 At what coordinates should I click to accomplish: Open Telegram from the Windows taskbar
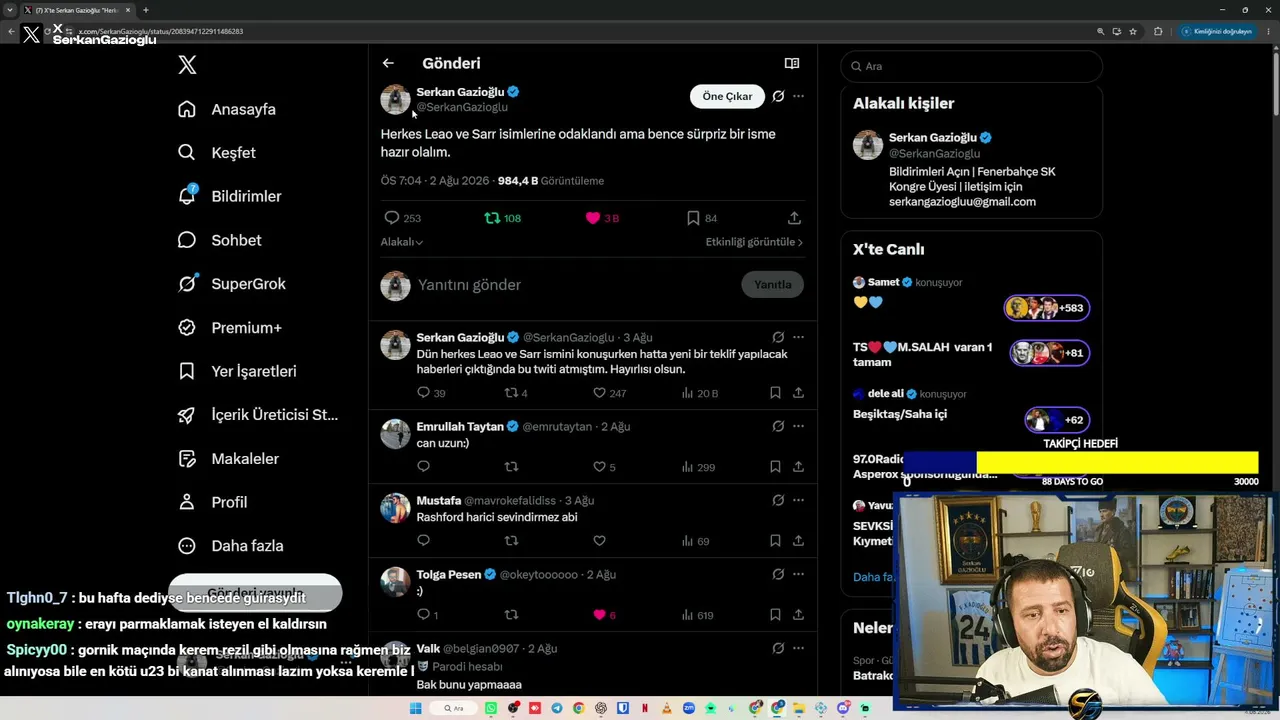(557, 708)
